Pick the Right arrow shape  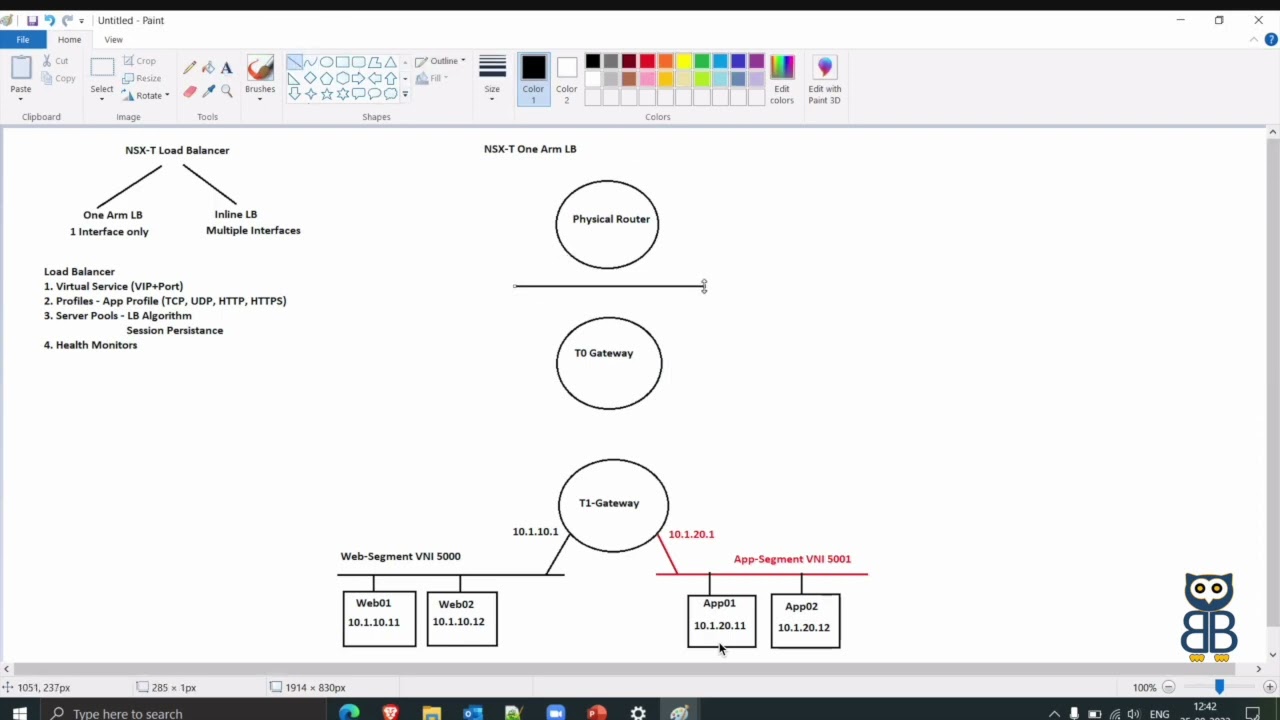(x=358, y=78)
